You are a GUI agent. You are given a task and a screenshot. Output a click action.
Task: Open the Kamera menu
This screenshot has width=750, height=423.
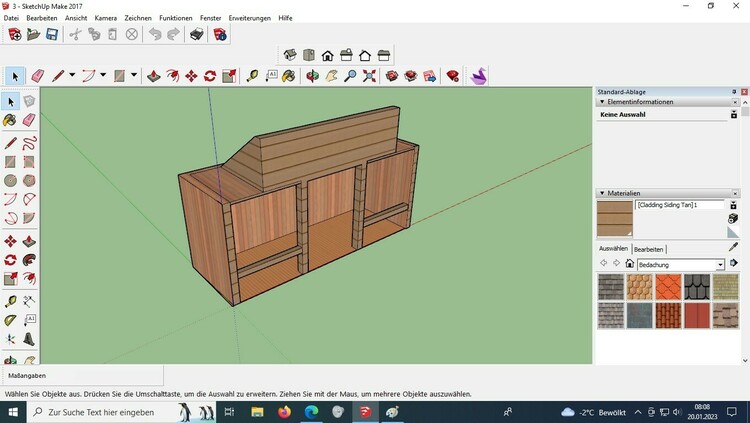coord(105,18)
